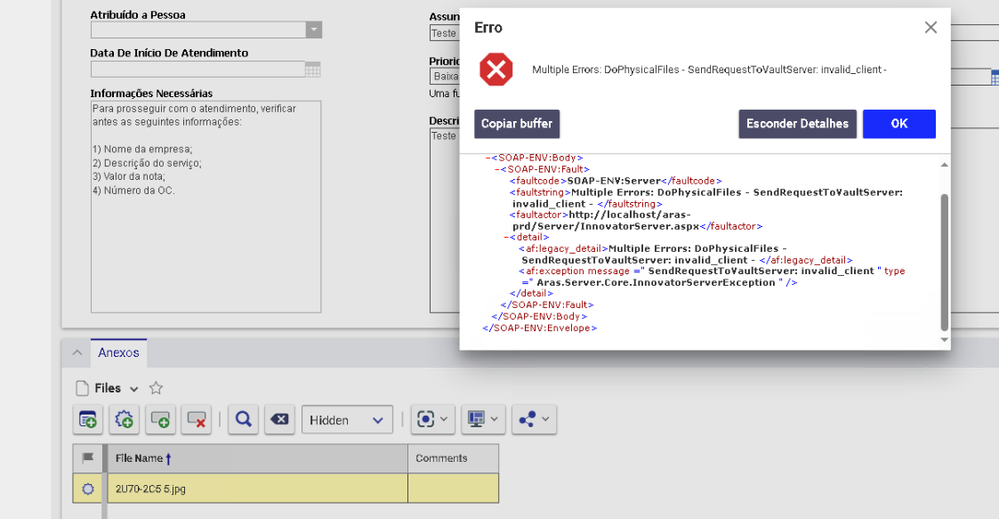Screen dimensions: 999x519
Task: Click the add row icon with green plus
Action: [x=161, y=421]
